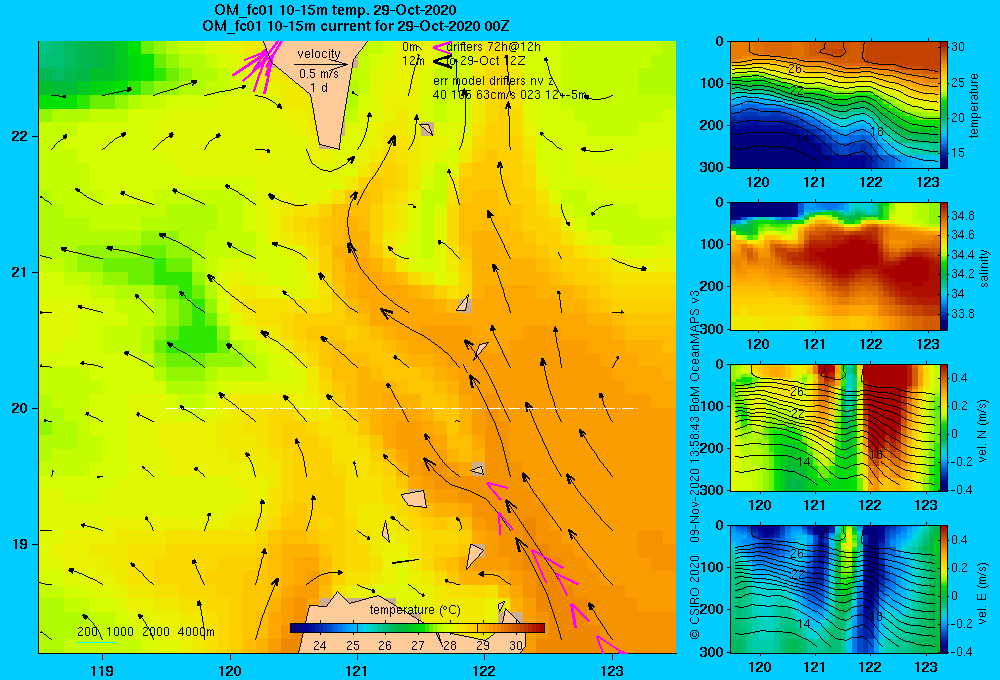The width and height of the screenshot is (1000, 680).
Task: Select the 'drifters 72h@12h' legend text
Action: coord(494,47)
